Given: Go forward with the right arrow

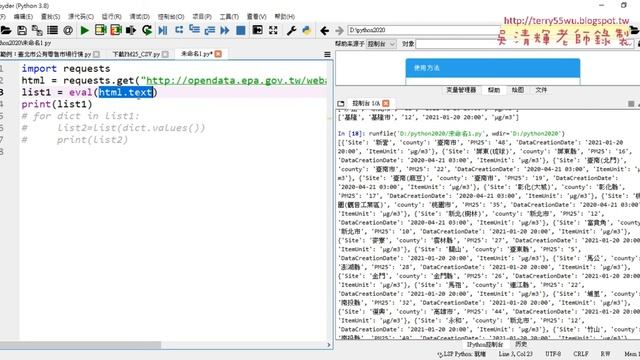Looking at the screenshot, I should point(339,30).
